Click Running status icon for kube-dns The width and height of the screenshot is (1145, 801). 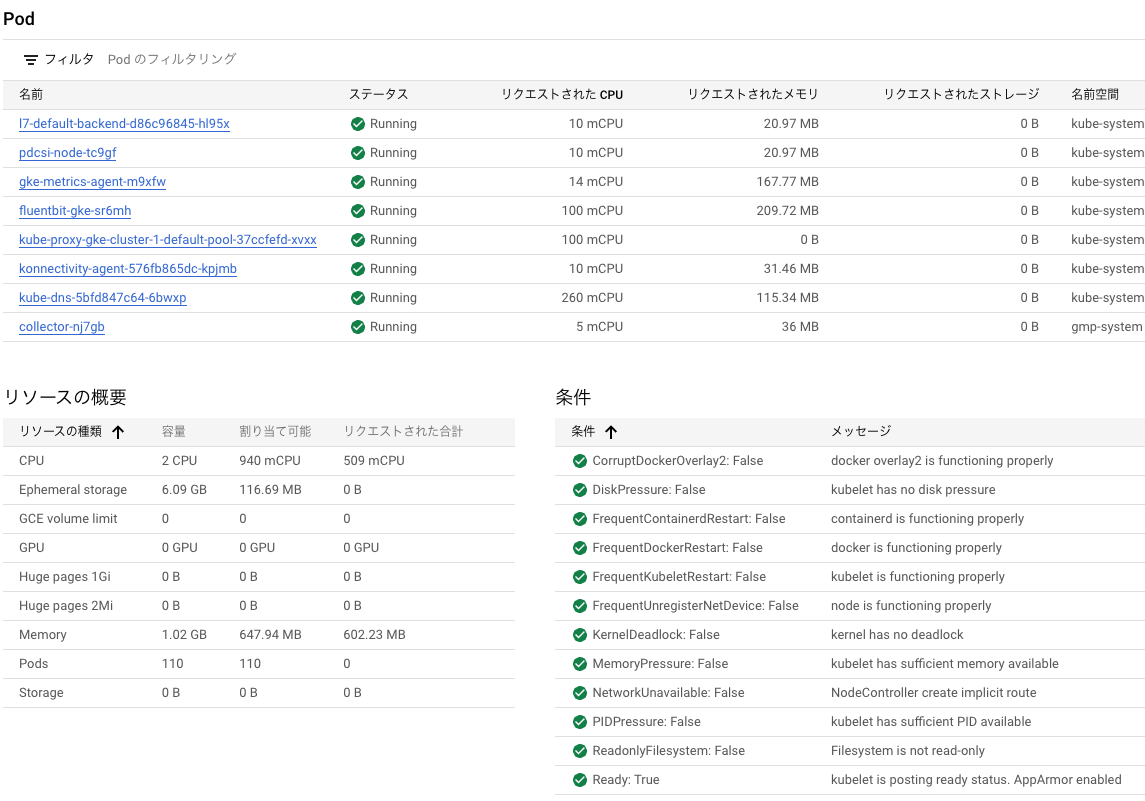click(x=358, y=298)
